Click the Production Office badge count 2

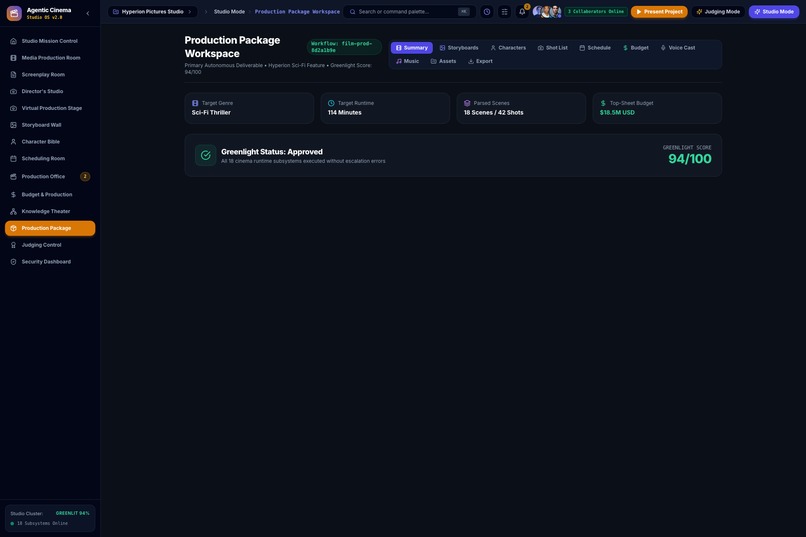pyautogui.click(x=85, y=177)
